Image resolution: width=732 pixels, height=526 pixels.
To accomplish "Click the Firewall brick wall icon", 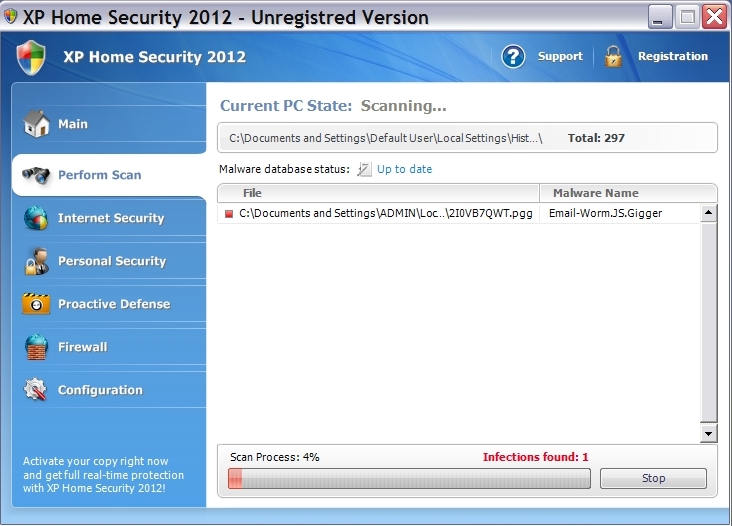I will 36,347.
